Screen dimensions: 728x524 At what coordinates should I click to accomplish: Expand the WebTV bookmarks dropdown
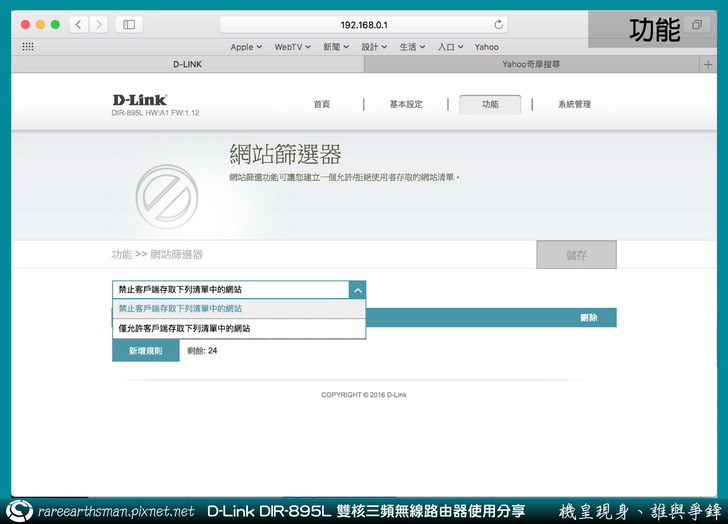click(293, 46)
